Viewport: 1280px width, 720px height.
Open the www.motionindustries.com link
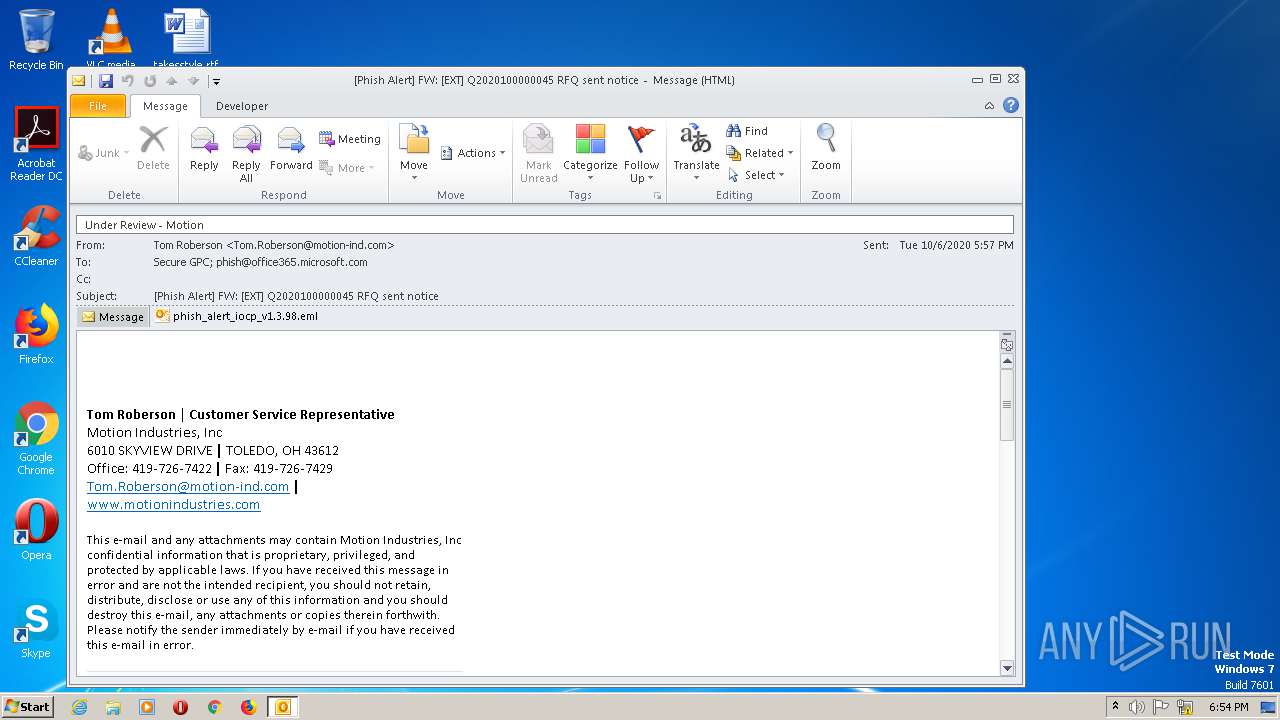174,505
